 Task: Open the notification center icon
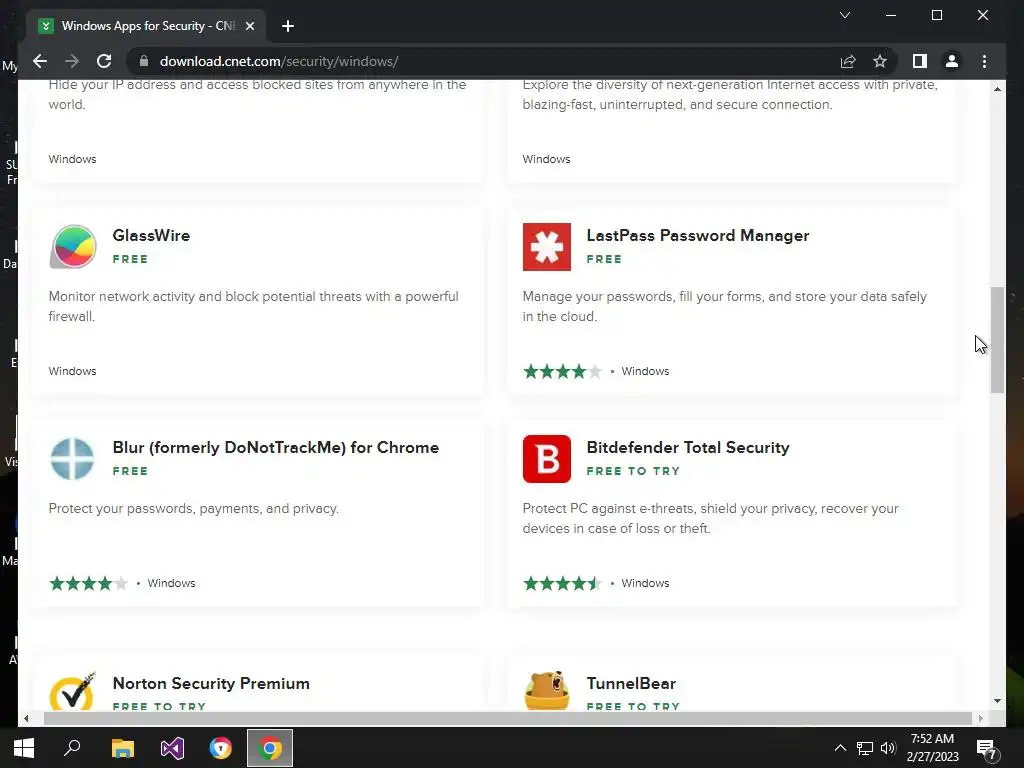click(x=987, y=749)
